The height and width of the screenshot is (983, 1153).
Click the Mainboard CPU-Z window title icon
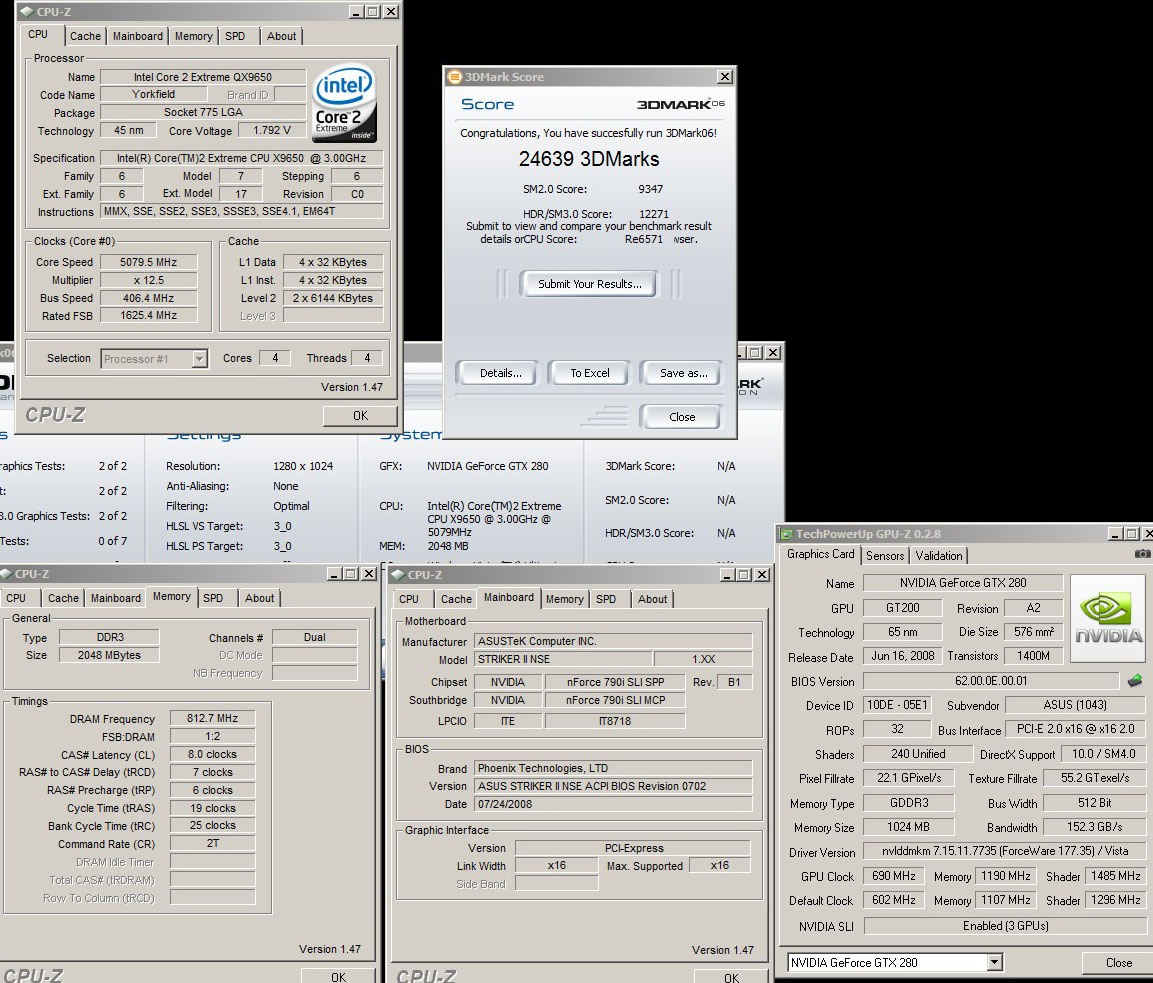click(399, 574)
